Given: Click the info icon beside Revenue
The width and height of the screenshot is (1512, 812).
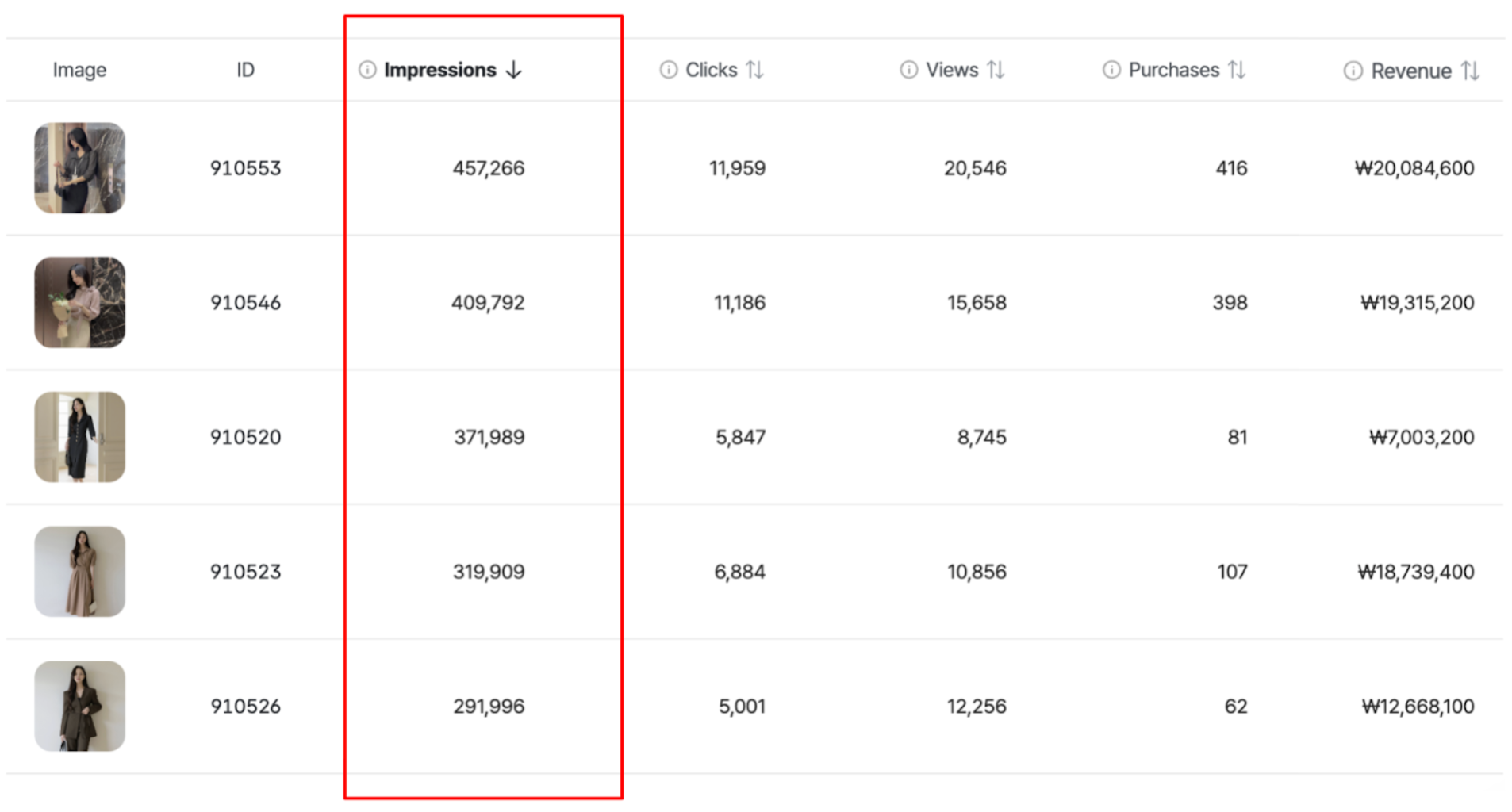Looking at the screenshot, I should pos(1353,71).
